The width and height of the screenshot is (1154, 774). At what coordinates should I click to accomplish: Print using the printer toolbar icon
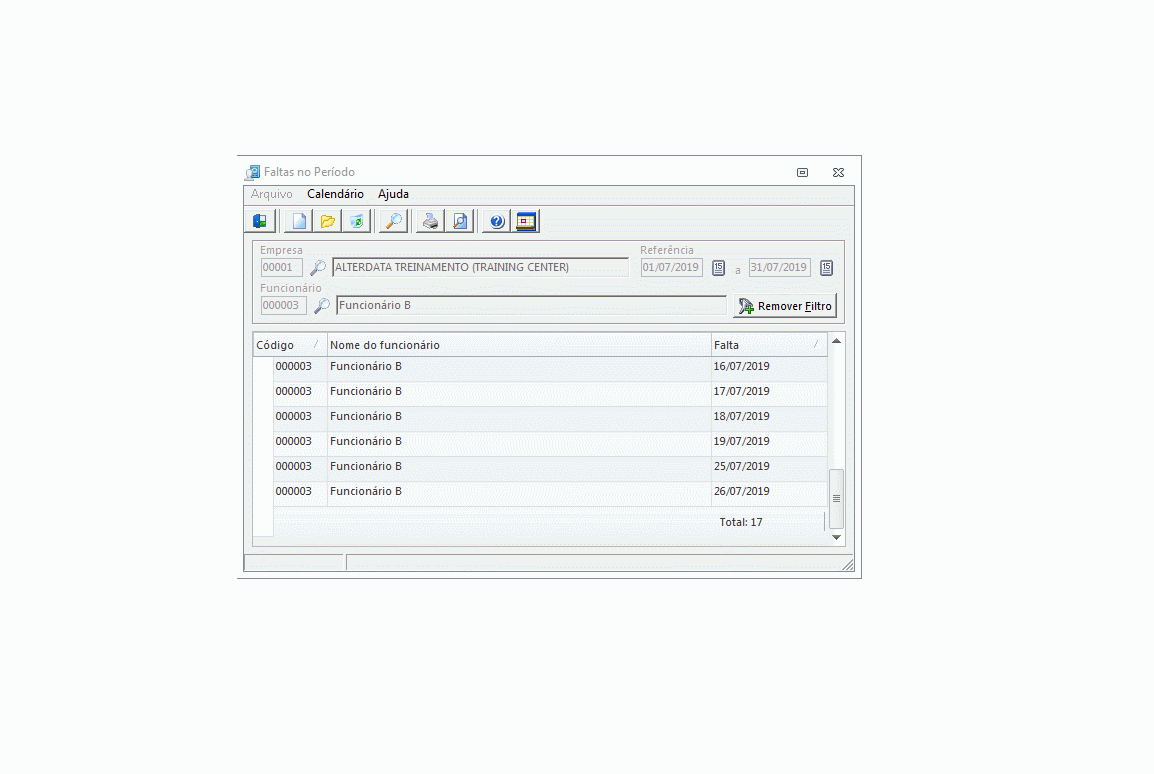pos(431,221)
